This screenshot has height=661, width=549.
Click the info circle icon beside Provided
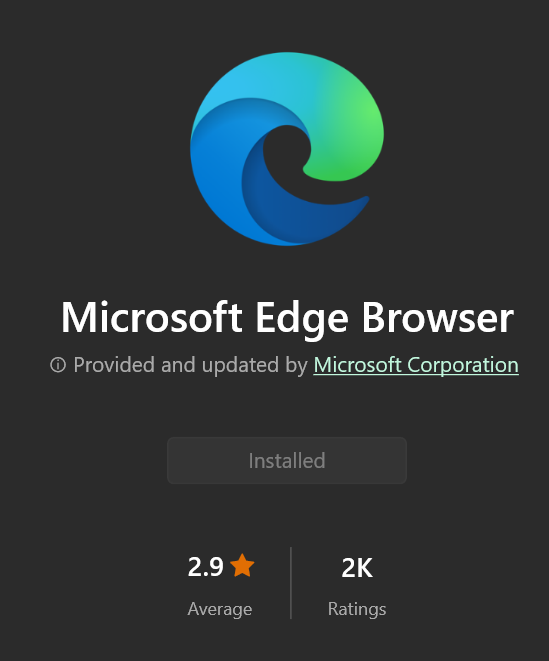(58, 365)
